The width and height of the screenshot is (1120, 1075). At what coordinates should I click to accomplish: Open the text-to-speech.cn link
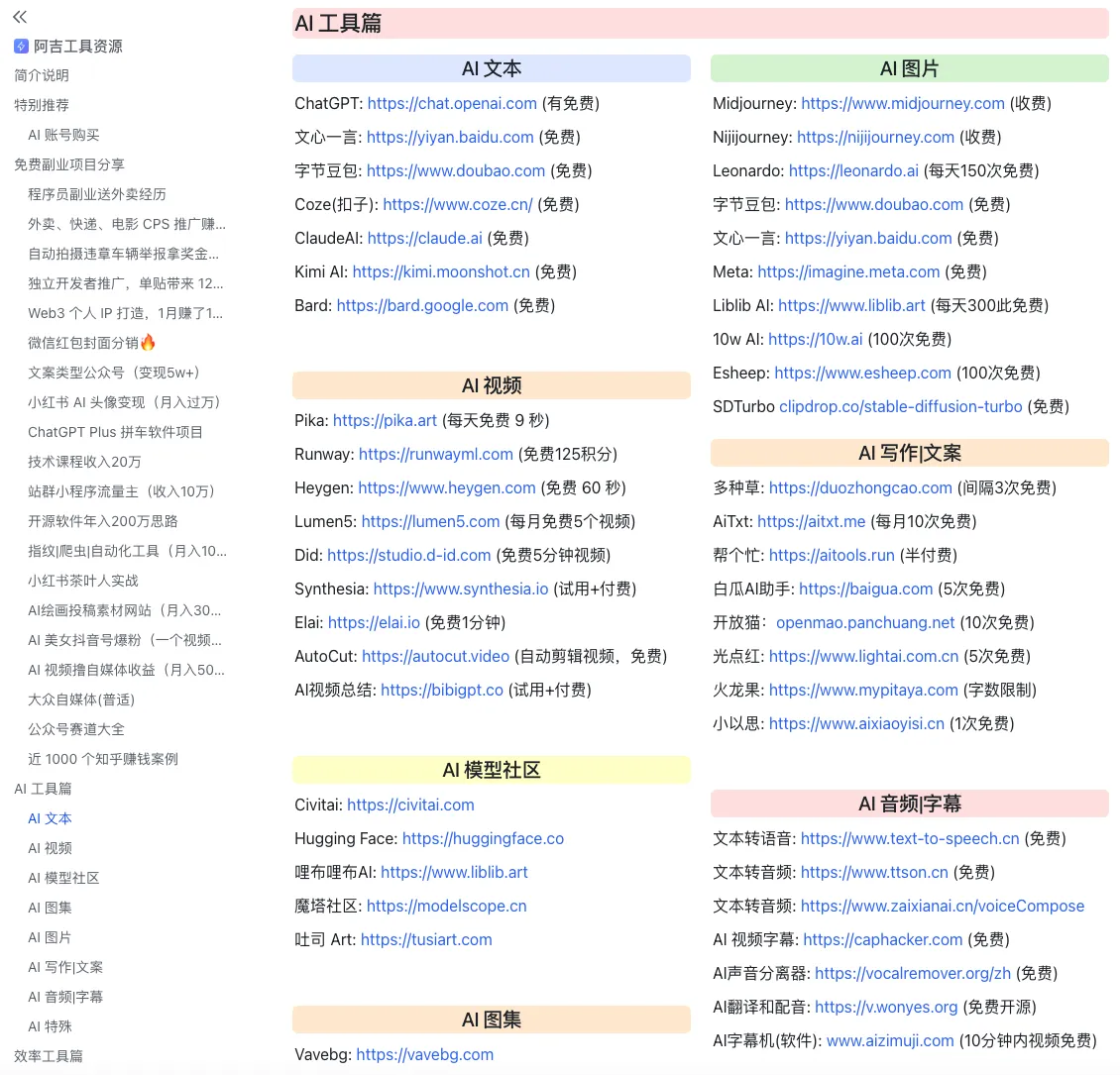pyautogui.click(x=910, y=839)
